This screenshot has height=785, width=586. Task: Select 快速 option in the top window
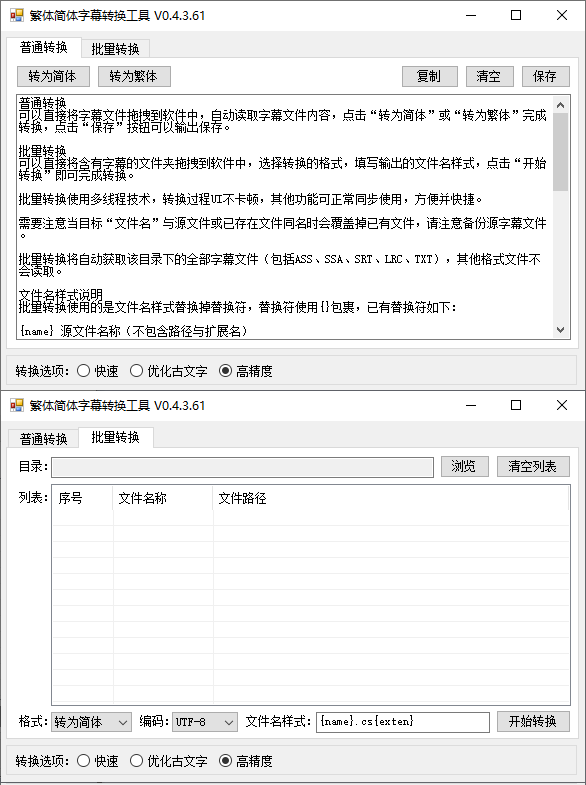(98, 371)
